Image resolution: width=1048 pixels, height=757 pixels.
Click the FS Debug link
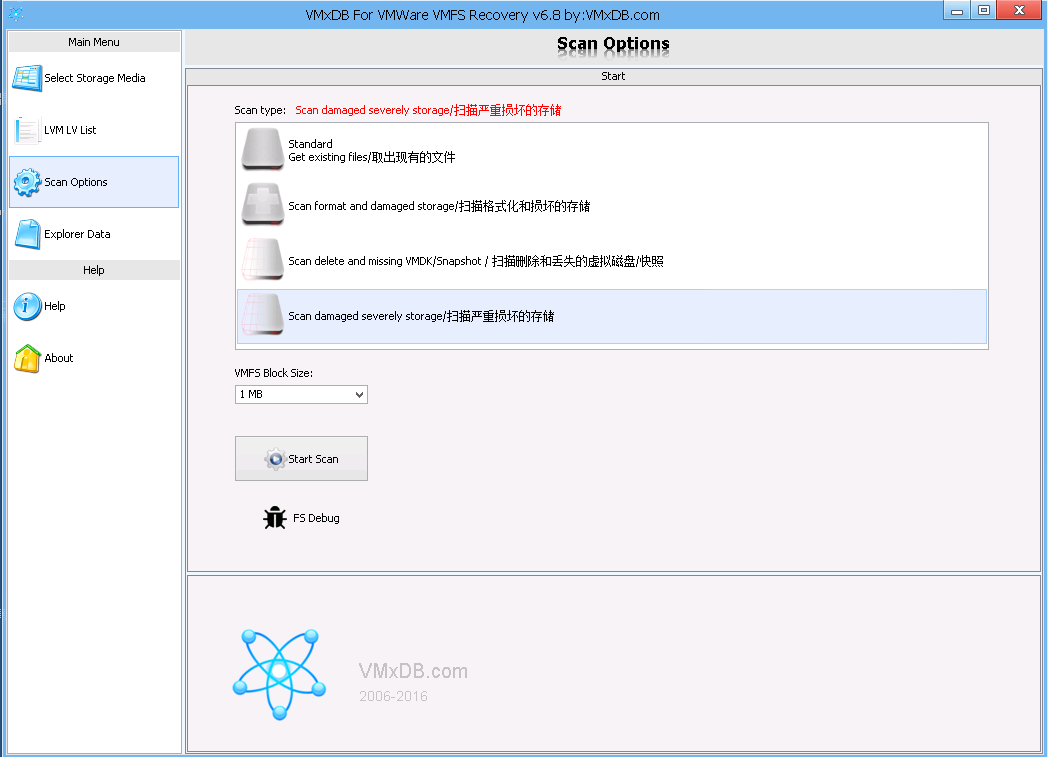(x=316, y=518)
